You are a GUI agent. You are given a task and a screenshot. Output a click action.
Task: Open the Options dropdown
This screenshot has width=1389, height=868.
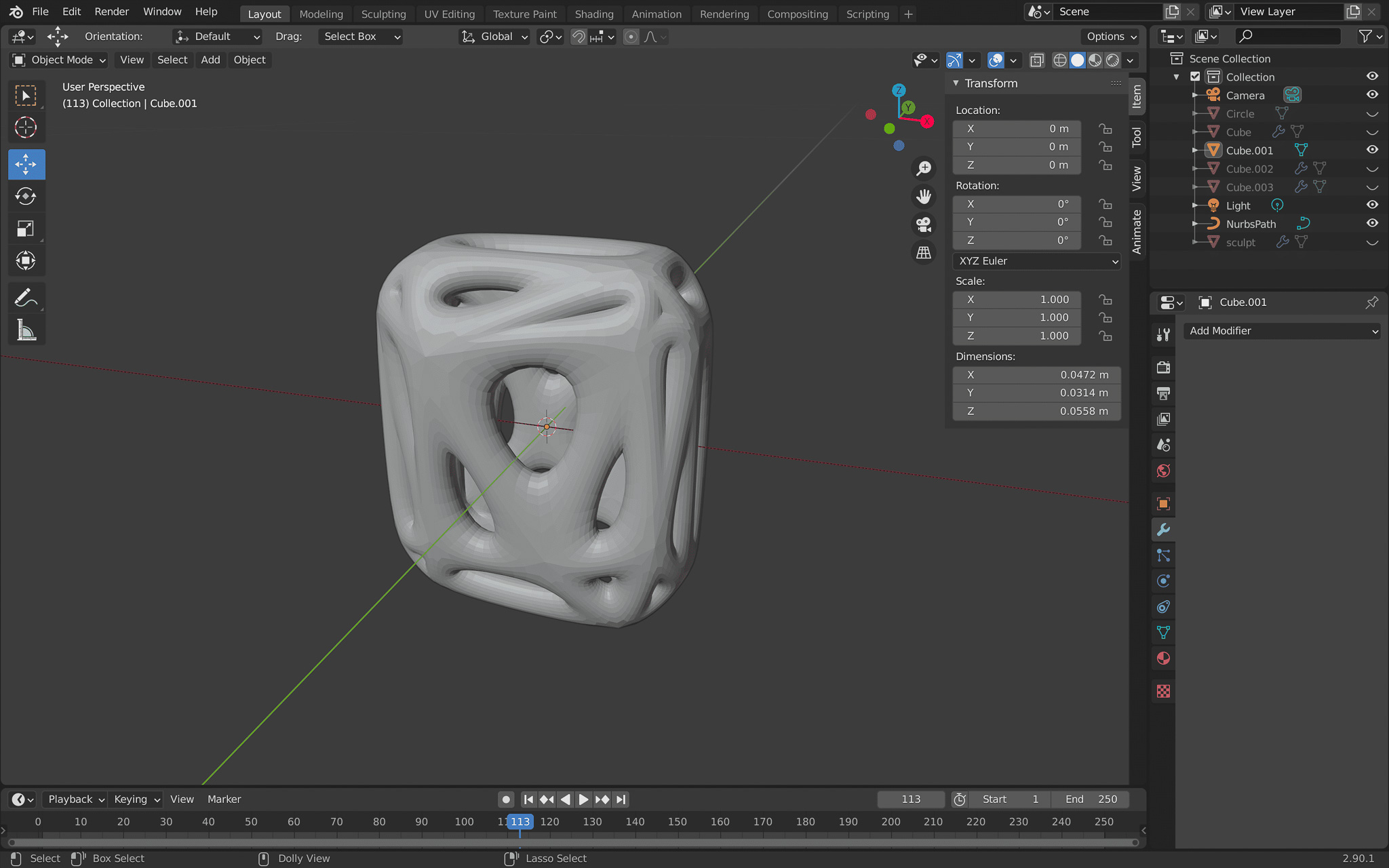click(1112, 37)
